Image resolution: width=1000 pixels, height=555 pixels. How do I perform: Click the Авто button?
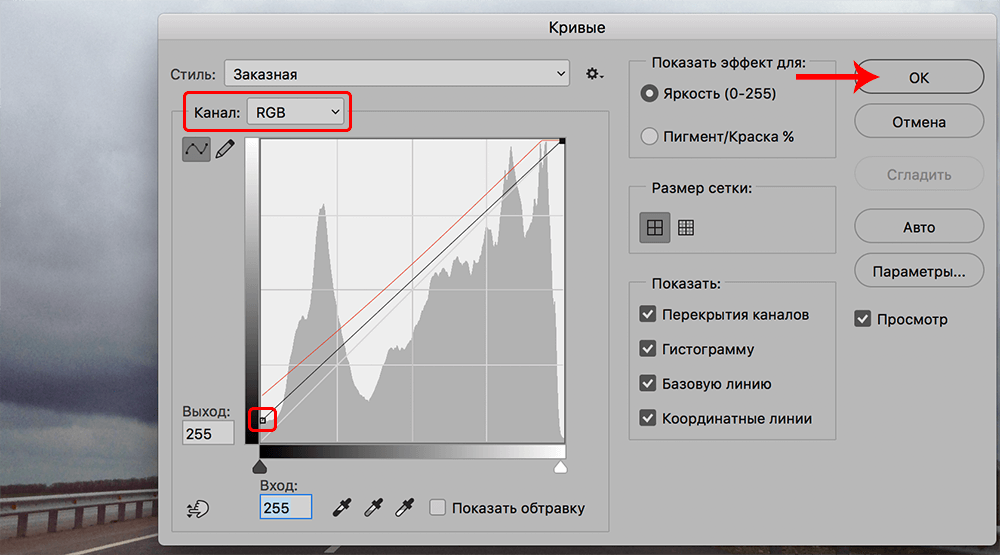coord(919,227)
